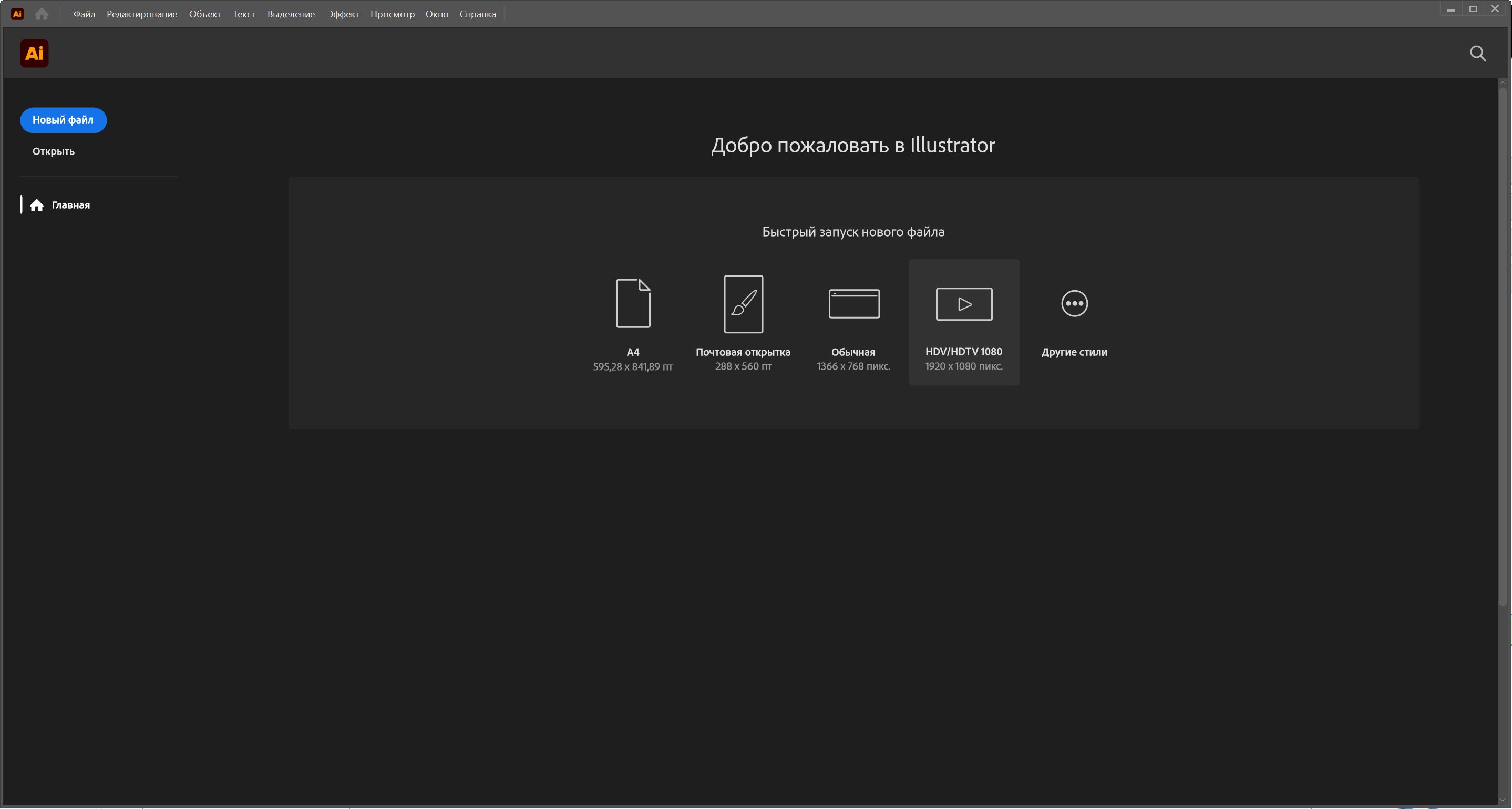Select the Главная sidebar tab

coord(70,205)
